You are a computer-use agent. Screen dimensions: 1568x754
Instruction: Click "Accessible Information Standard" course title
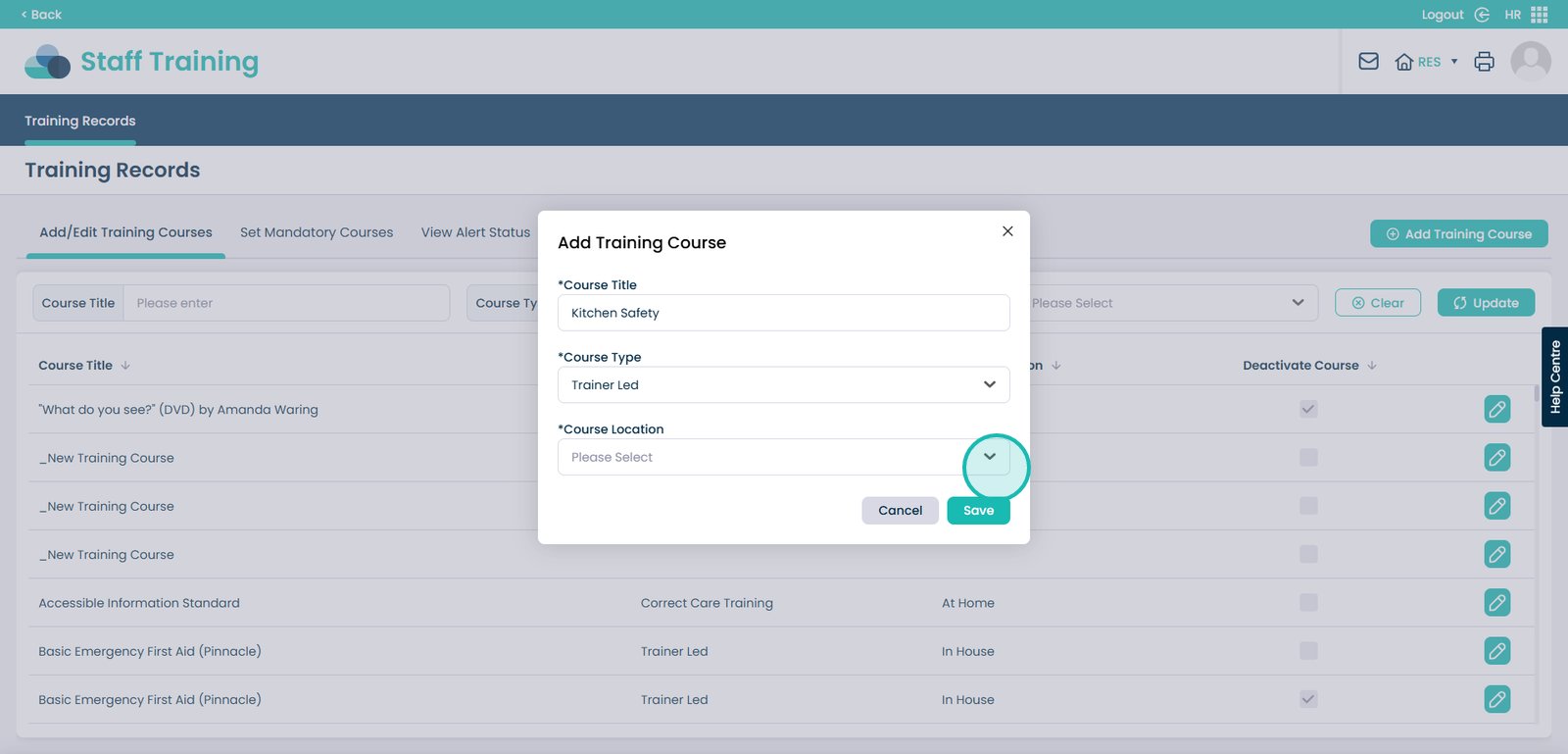click(139, 603)
